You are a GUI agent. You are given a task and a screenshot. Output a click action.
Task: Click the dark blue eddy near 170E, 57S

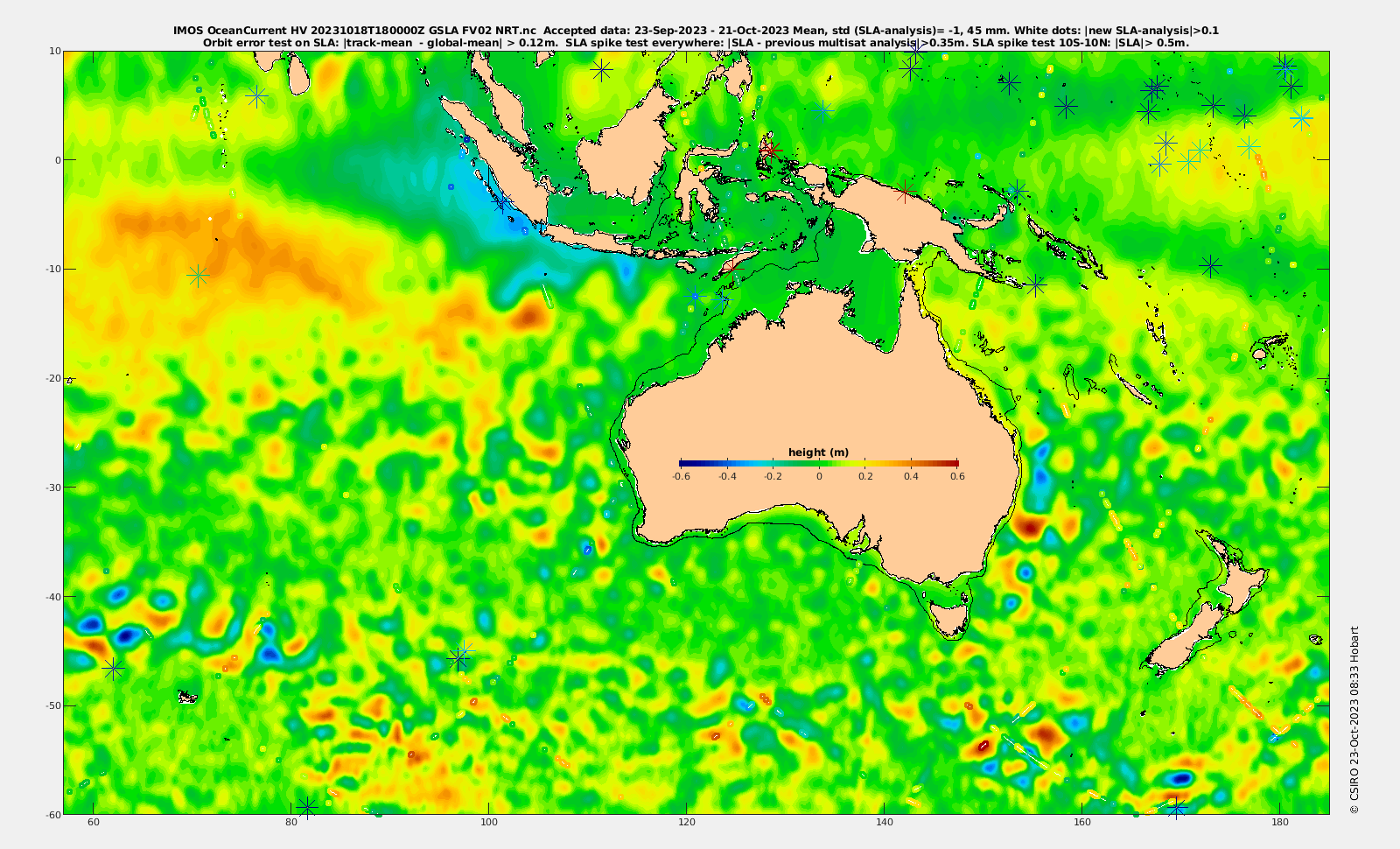click(1180, 778)
